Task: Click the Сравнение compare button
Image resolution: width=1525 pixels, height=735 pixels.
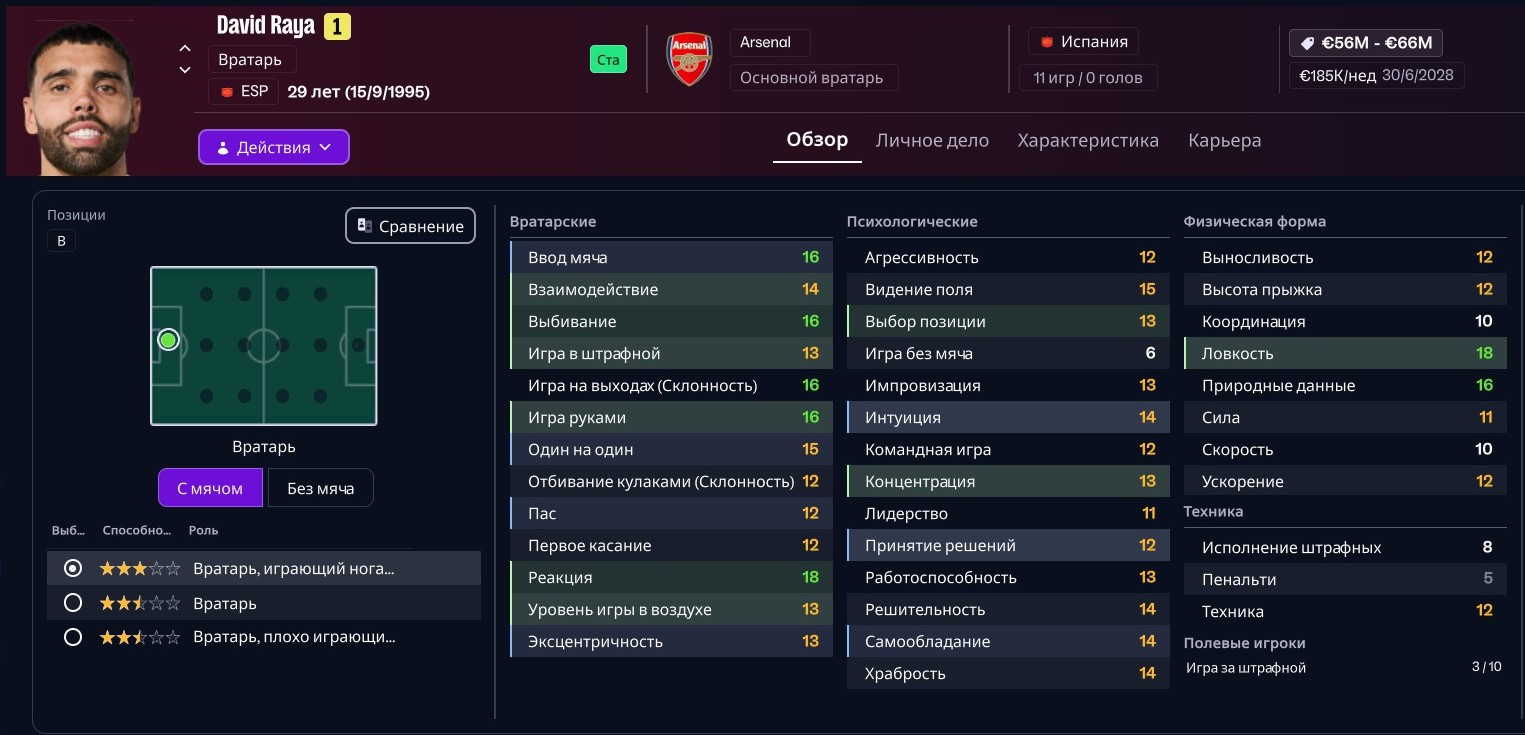Action: [x=410, y=226]
